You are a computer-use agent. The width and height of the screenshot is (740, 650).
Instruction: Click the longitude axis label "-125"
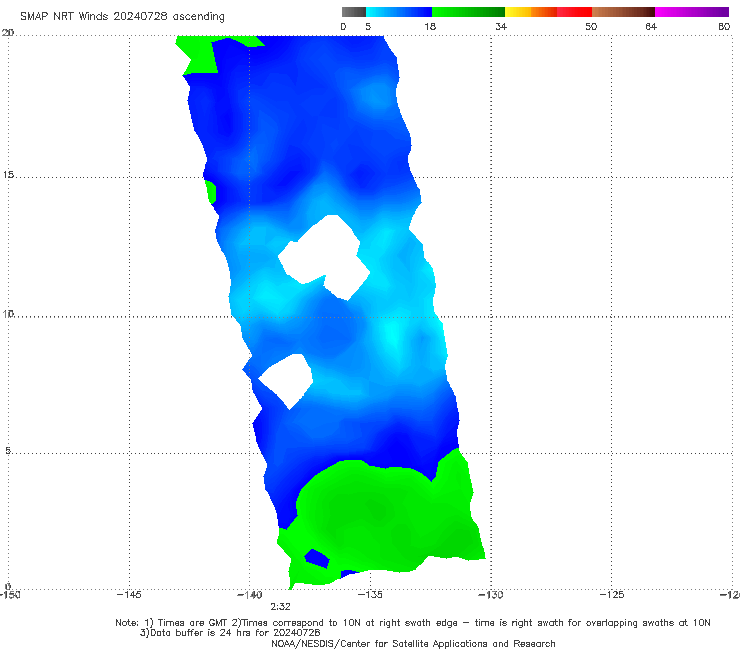(612, 595)
